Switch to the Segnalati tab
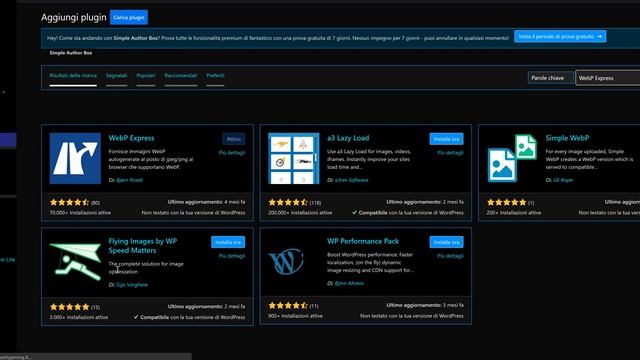Screen dimensions: 640x360 click(116, 76)
